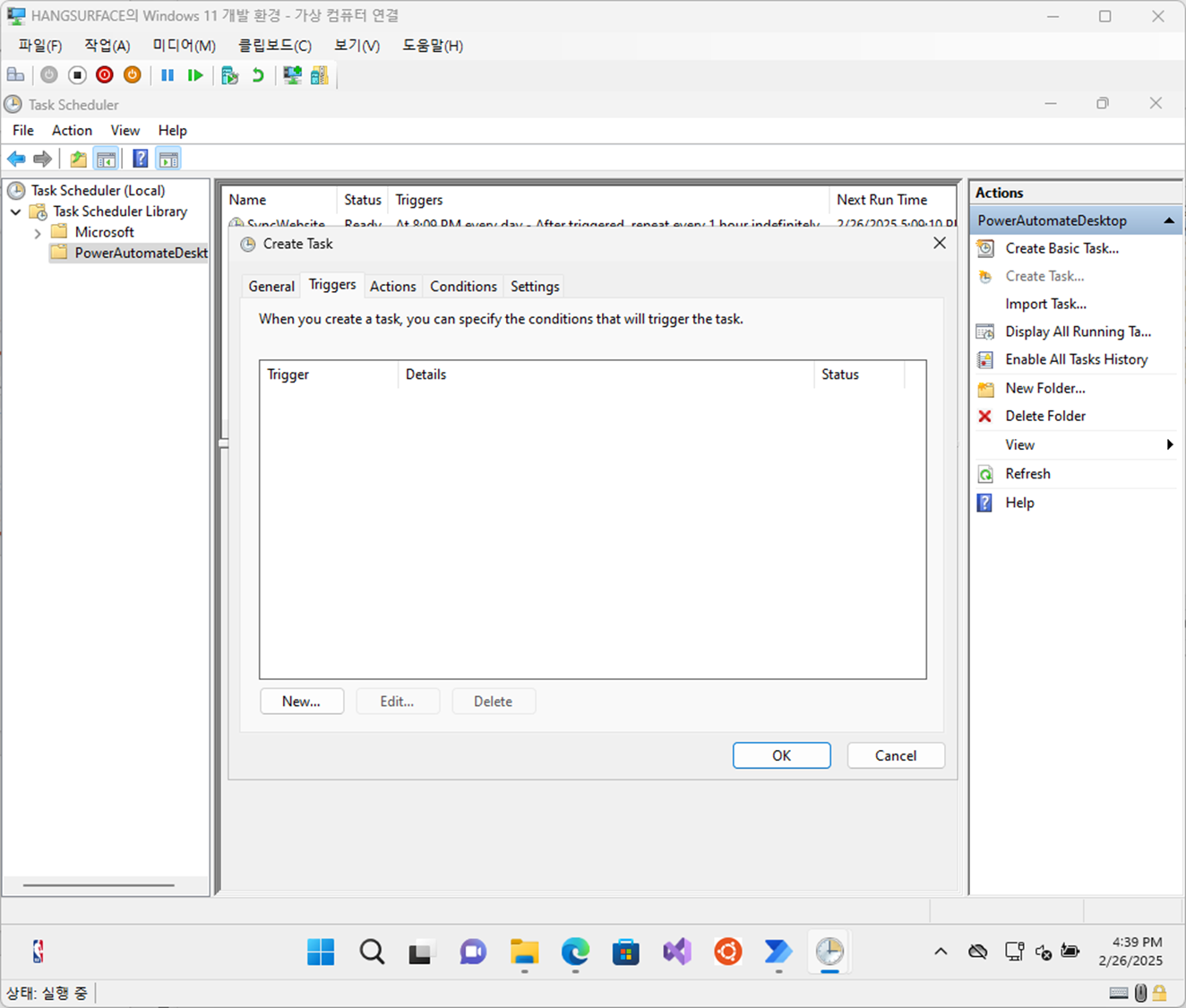The width and height of the screenshot is (1186, 1008).
Task: Open Visual Studio from the taskbar
Action: (677, 952)
